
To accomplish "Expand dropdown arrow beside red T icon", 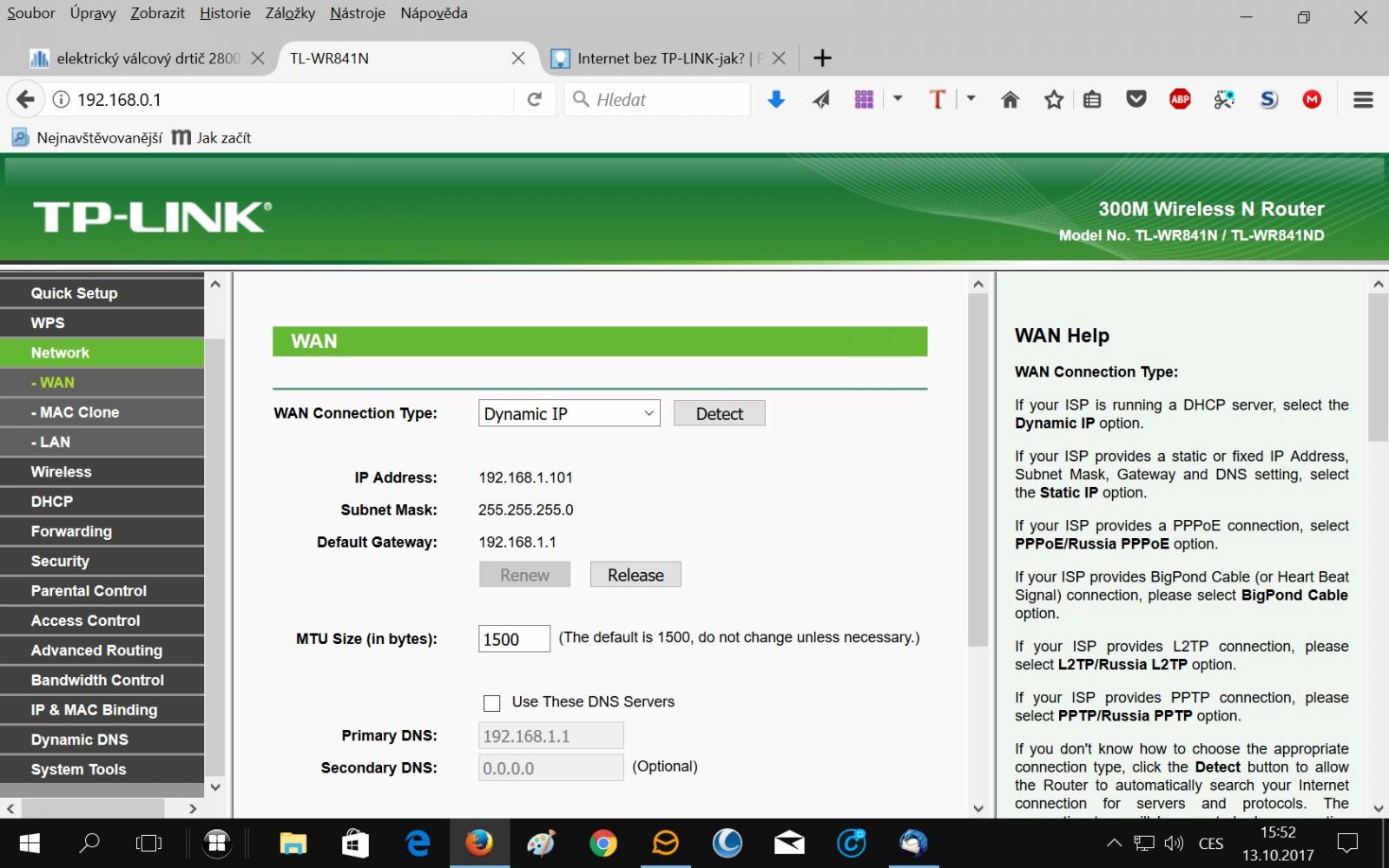I will 971,99.
